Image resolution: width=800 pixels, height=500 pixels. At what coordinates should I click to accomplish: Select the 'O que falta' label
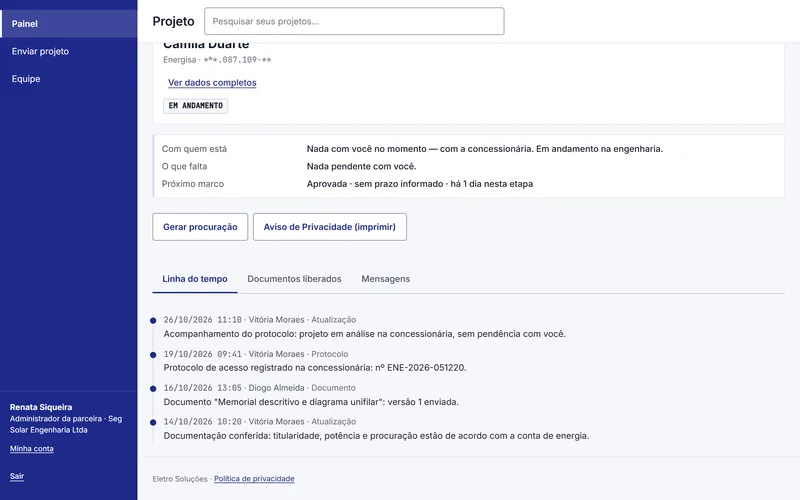[x=184, y=166]
